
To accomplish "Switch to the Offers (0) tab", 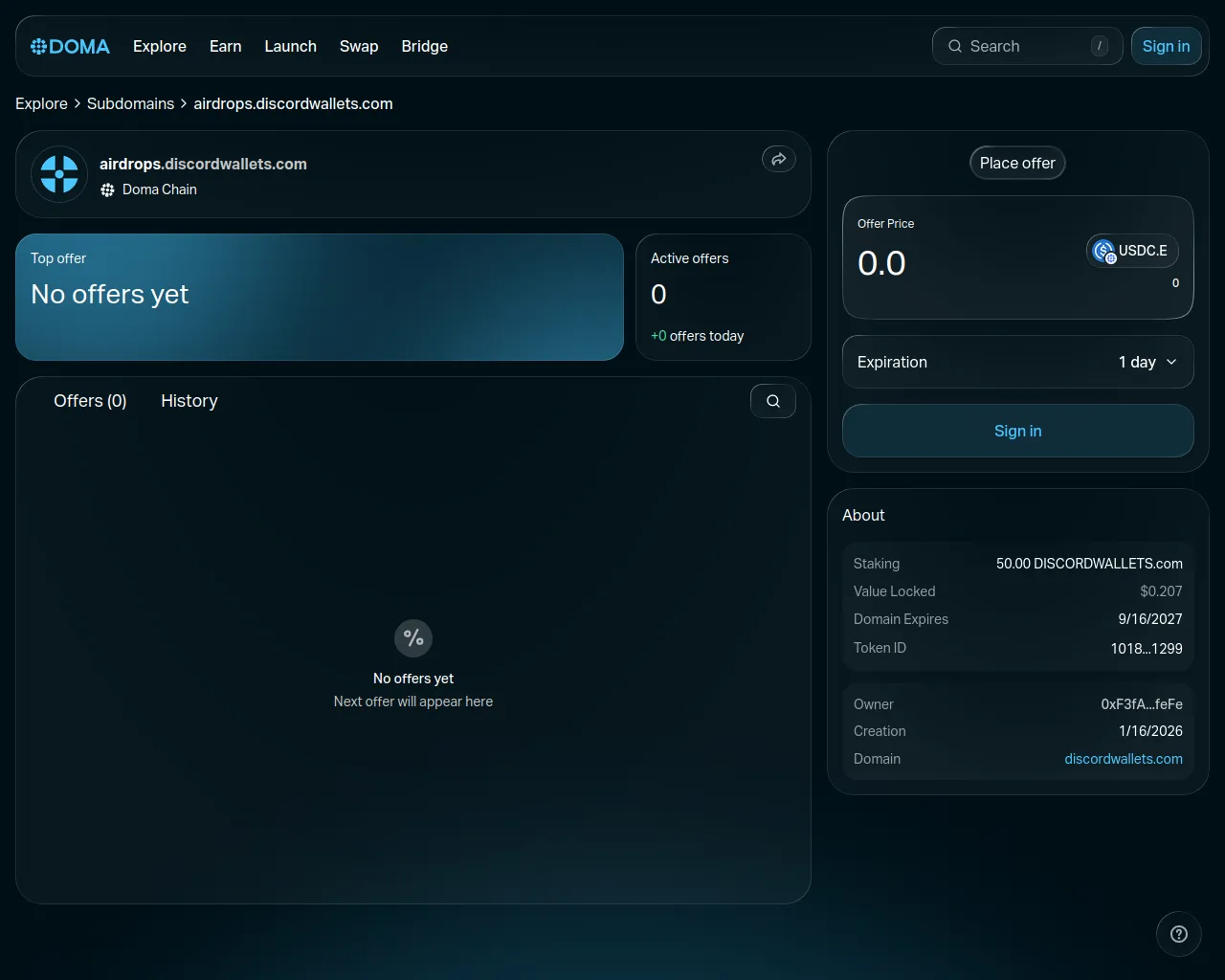I will point(90,401).
